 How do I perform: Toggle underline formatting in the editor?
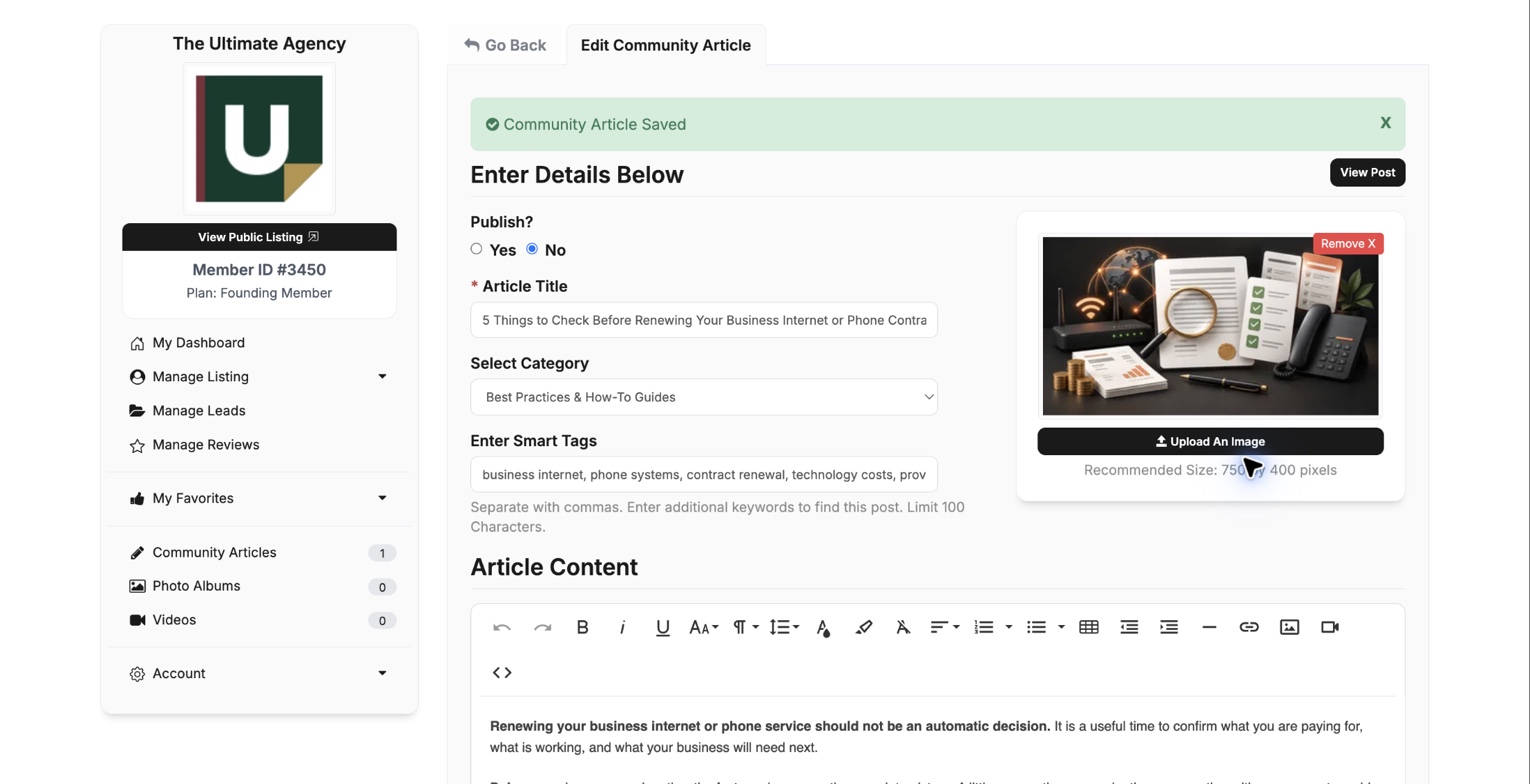click(x=663, y=627)
